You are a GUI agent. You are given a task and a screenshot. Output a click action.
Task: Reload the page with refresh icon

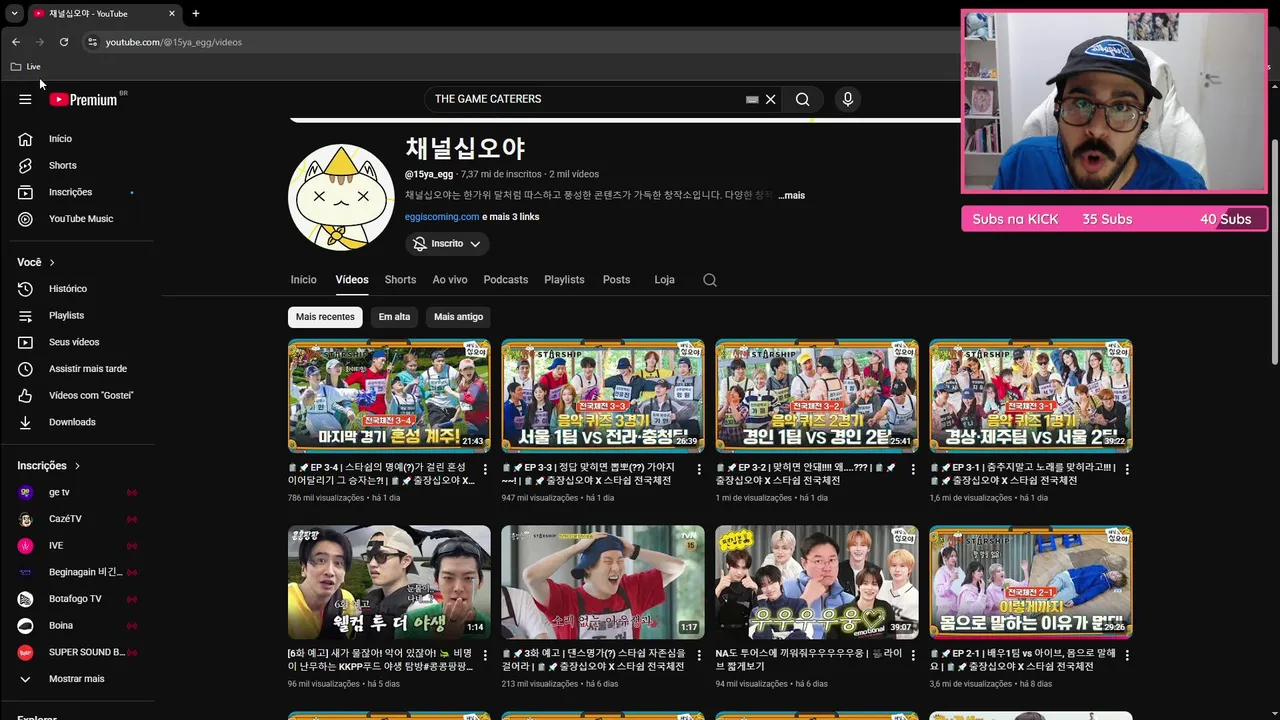click(64, 42)
